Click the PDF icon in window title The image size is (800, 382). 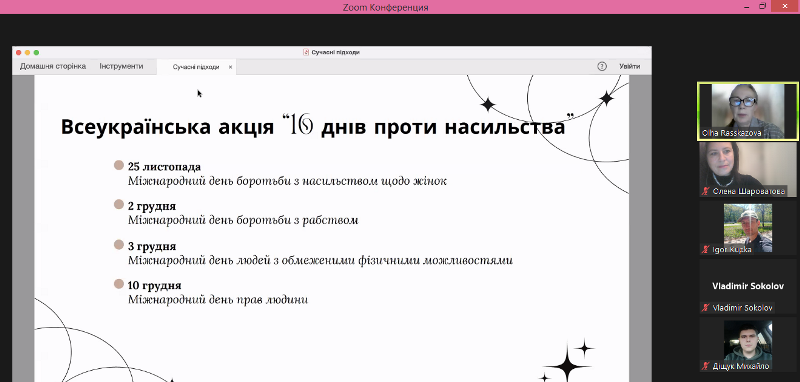306,52
